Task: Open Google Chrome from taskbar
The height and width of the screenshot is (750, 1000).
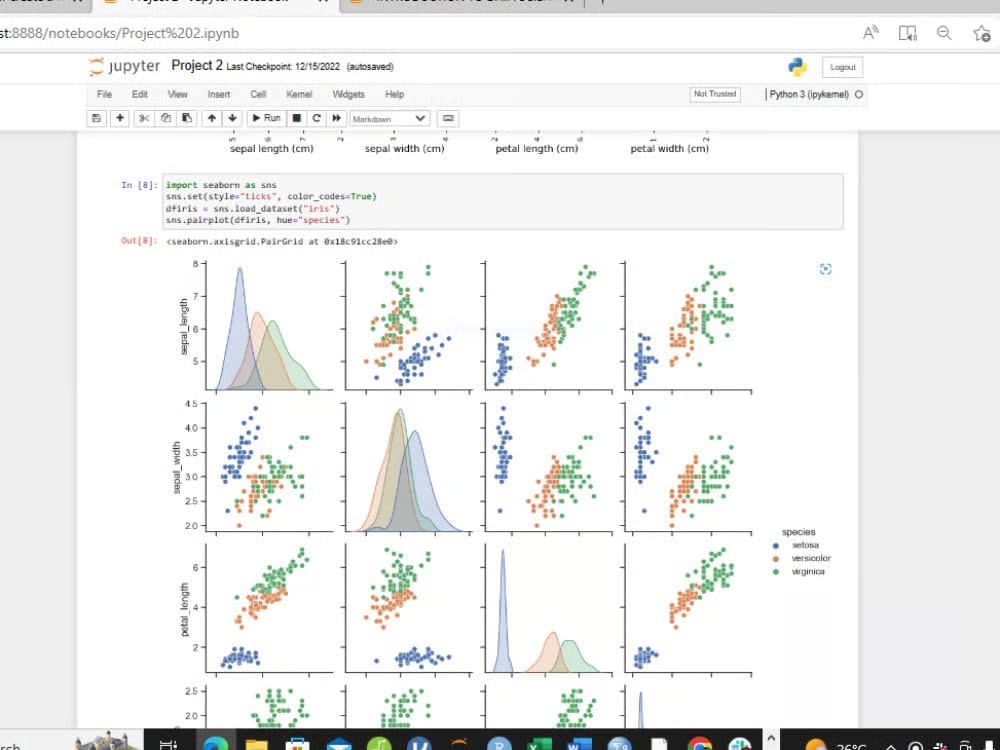Action: (700, 742)
